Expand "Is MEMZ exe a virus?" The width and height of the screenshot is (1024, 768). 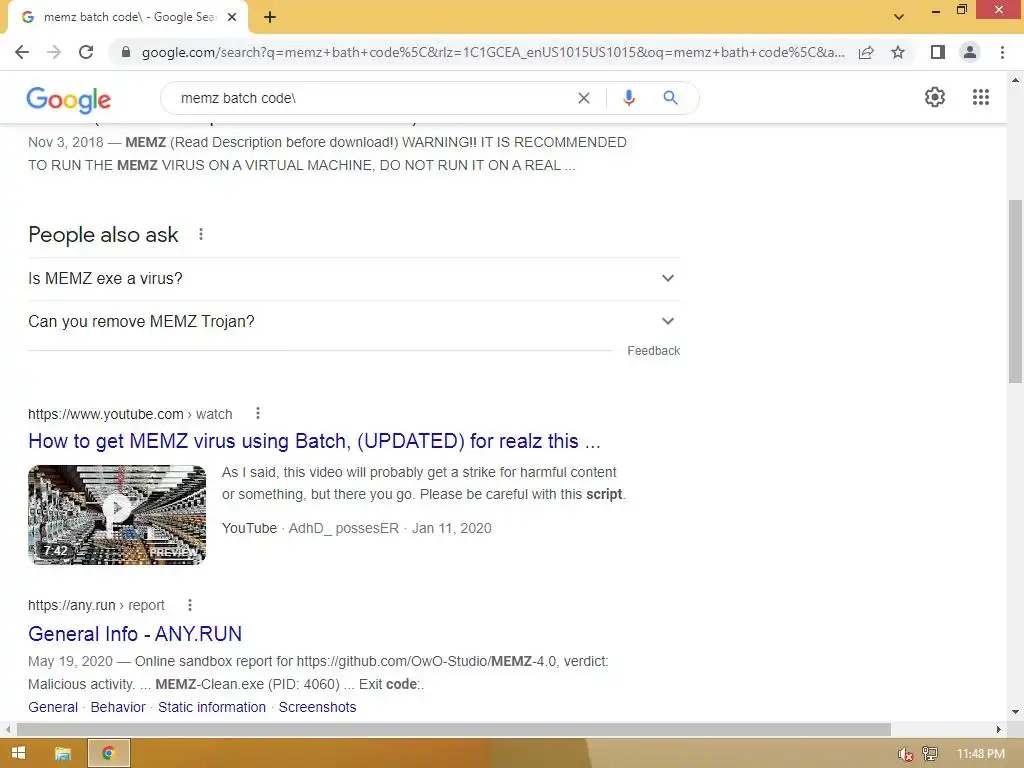coord(354,278)
